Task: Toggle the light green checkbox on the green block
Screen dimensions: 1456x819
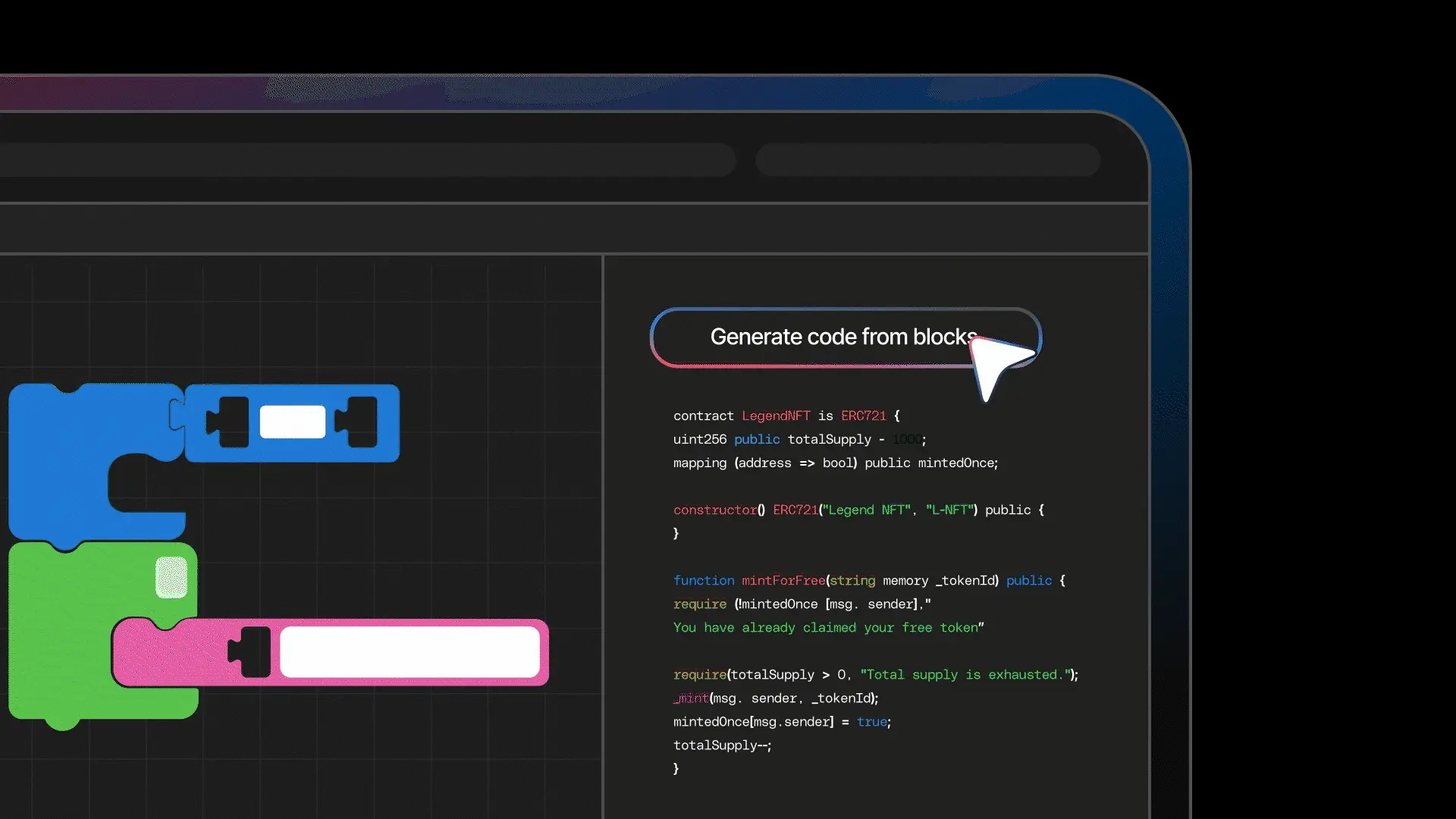Action: click(171, 576)
